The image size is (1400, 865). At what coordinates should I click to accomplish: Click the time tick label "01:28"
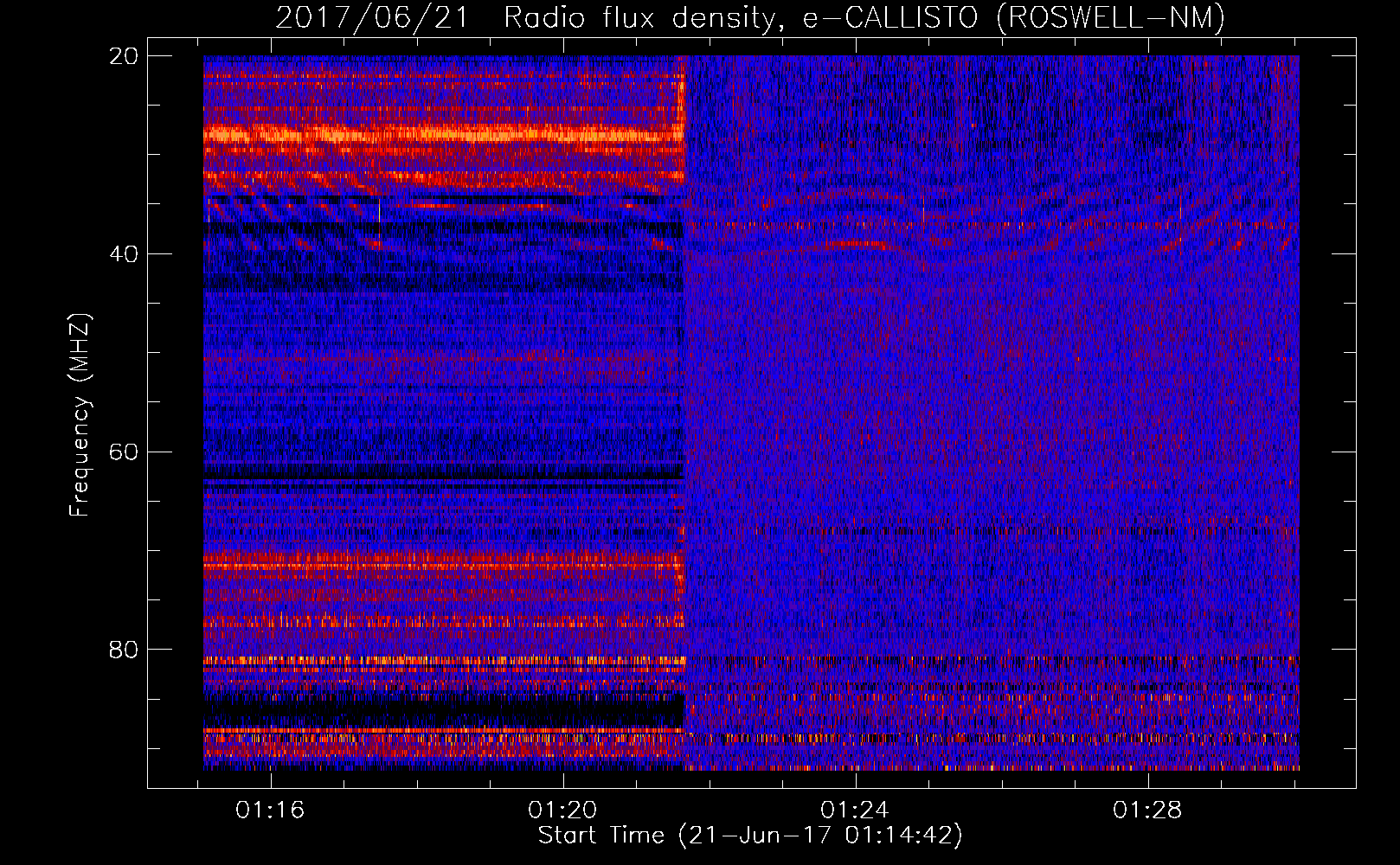point(1147,811)
